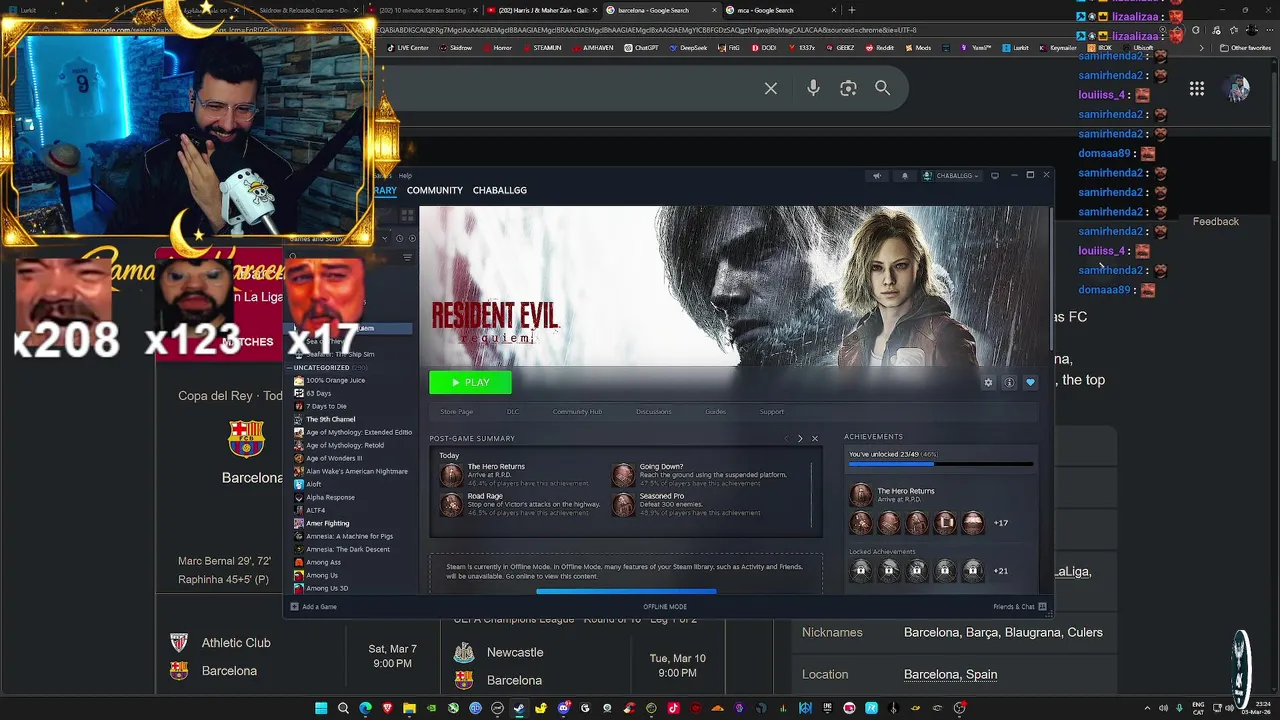Open the ChatGPT bookmark

(x=641, y=48)
